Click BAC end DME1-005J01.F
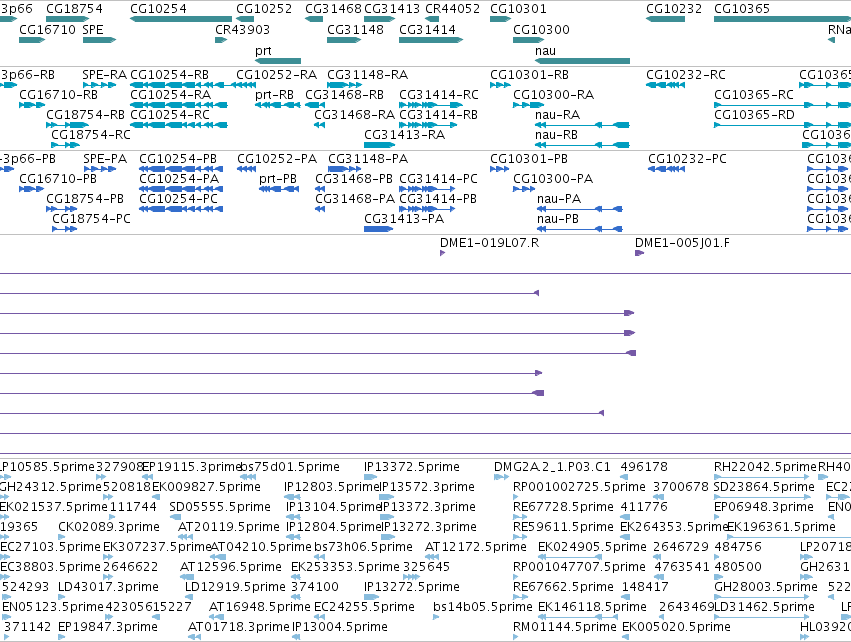 [682, 243]
